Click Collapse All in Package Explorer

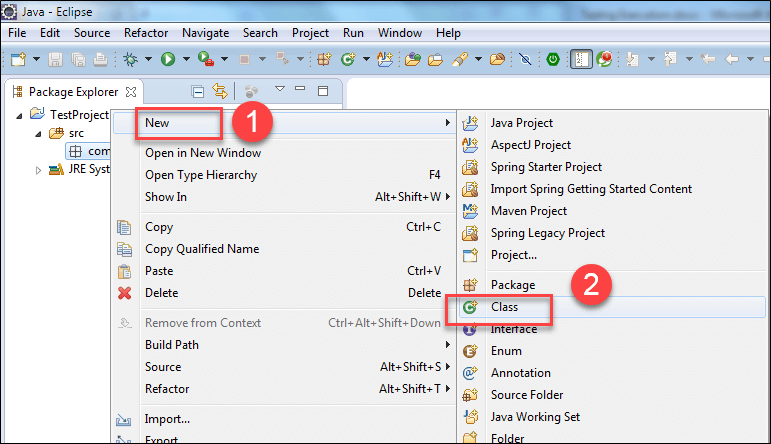(198, 91)
